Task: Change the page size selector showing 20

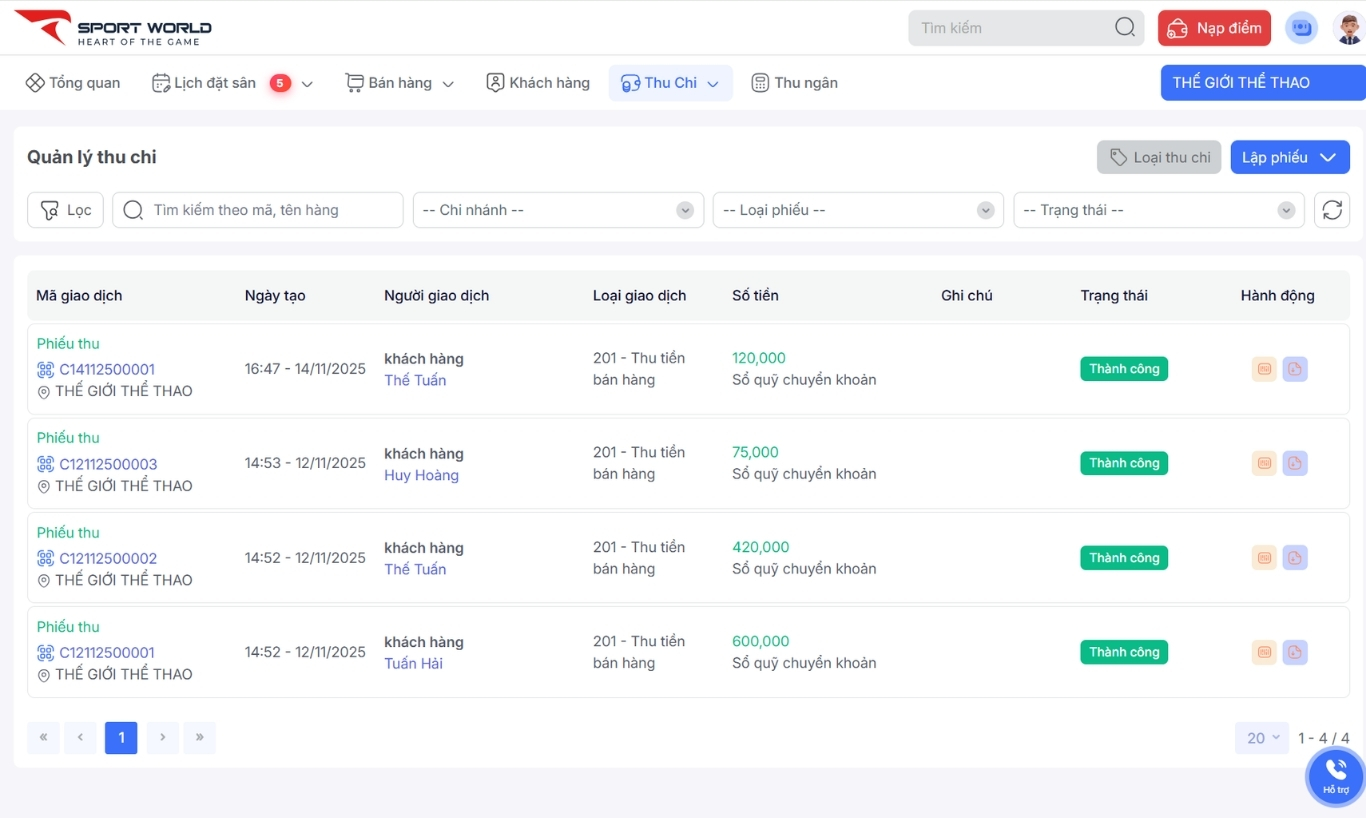Action: click(x=1262, y=738)
